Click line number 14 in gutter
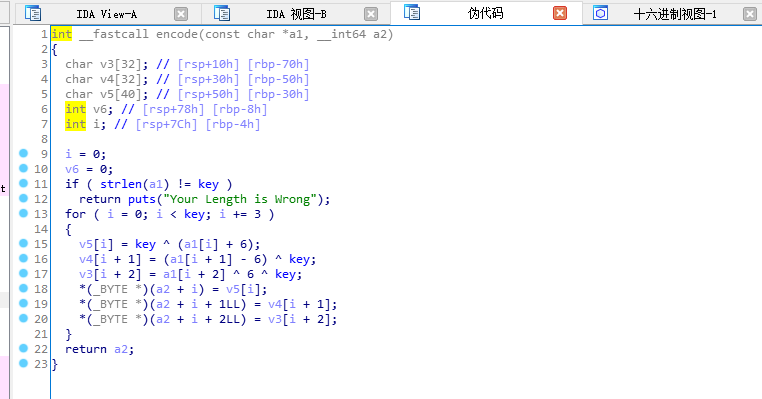 [41, 229]
